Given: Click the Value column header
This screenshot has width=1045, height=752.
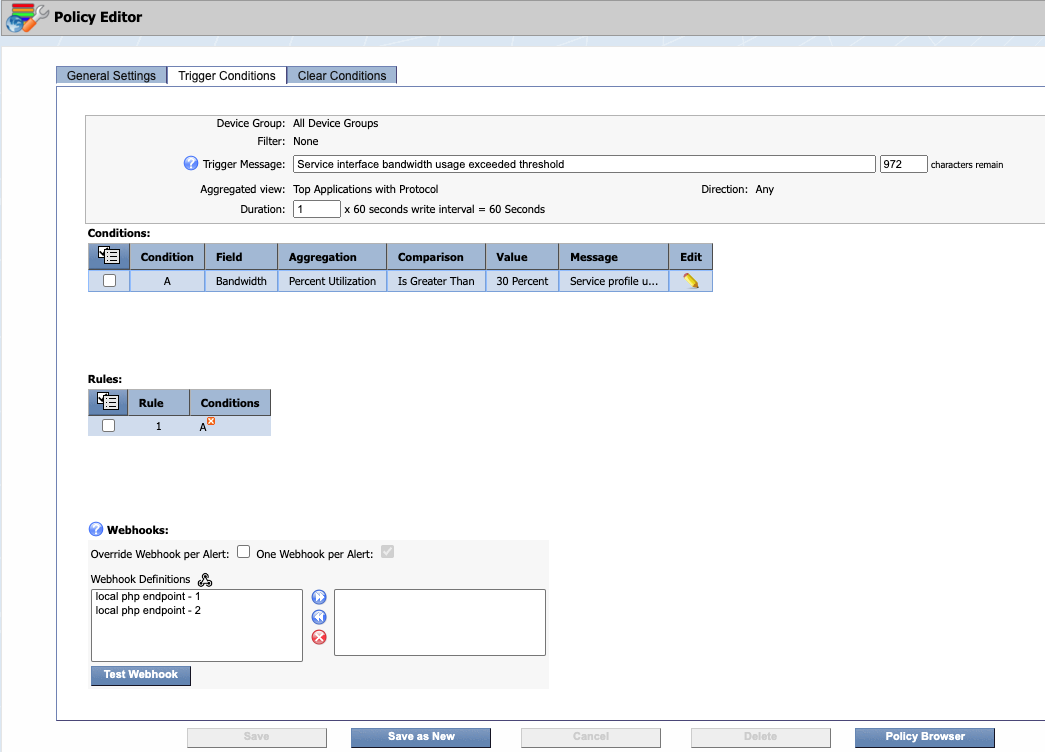Looking at the screenshot, I should 522,257.
